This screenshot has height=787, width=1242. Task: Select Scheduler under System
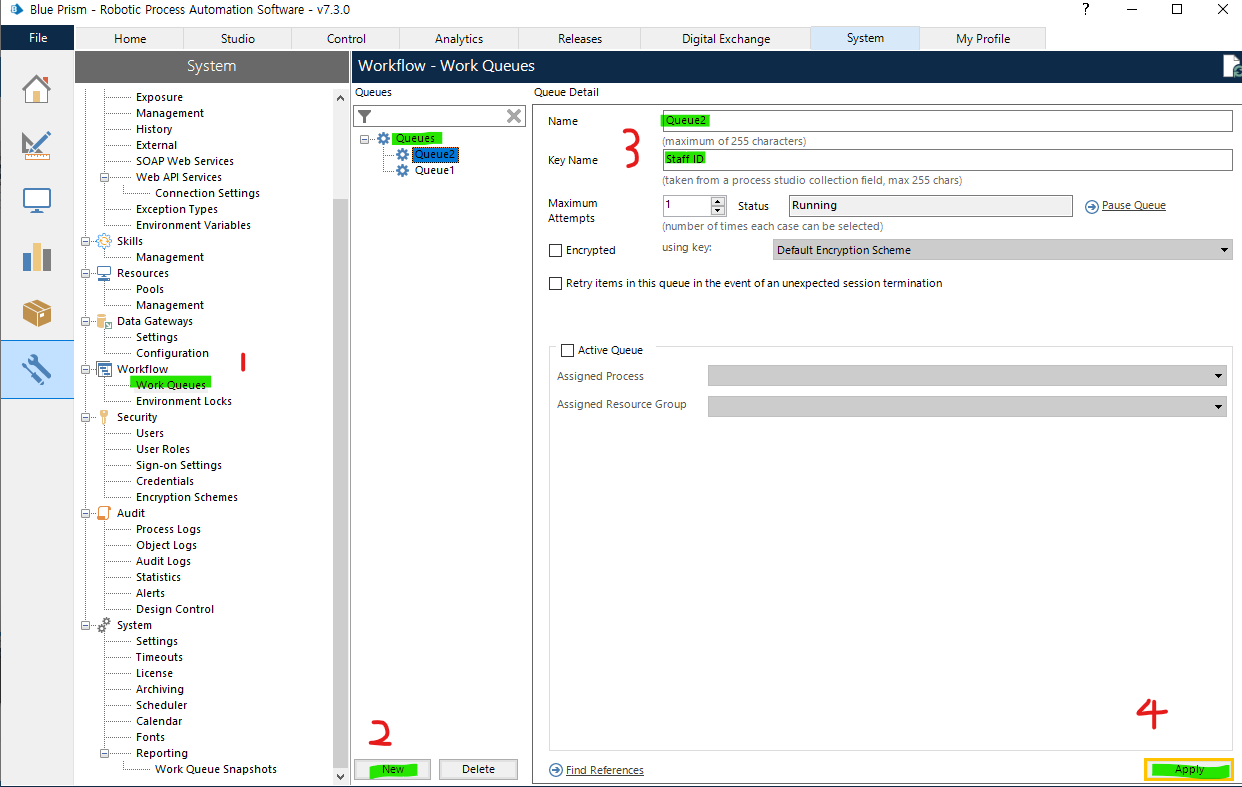pyautogui.click(x=162, y=705)
